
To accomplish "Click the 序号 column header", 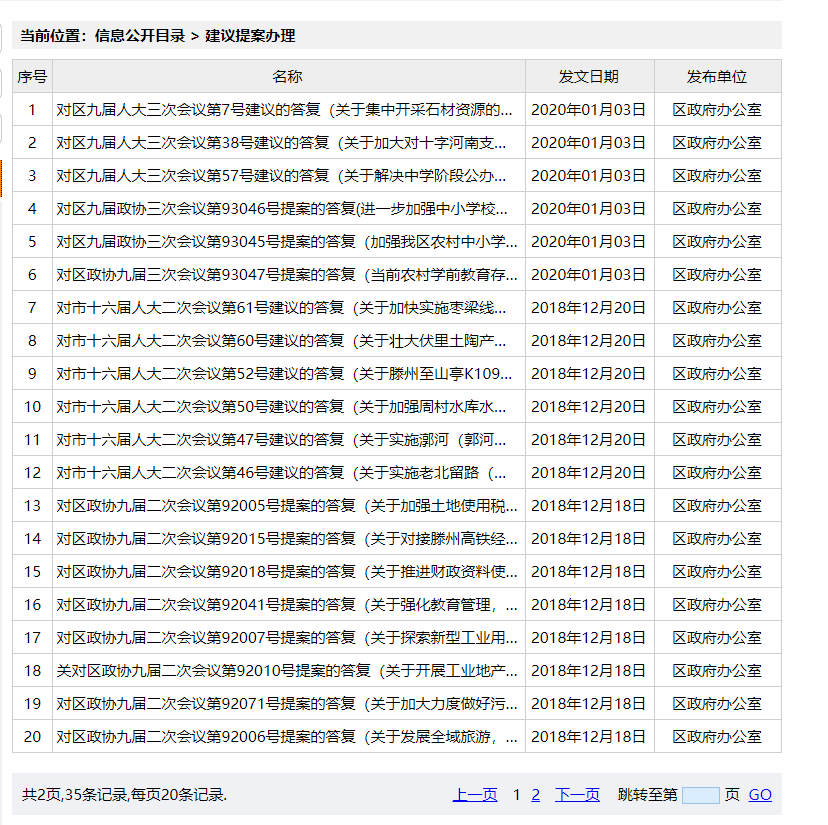I will pos(32,77).
